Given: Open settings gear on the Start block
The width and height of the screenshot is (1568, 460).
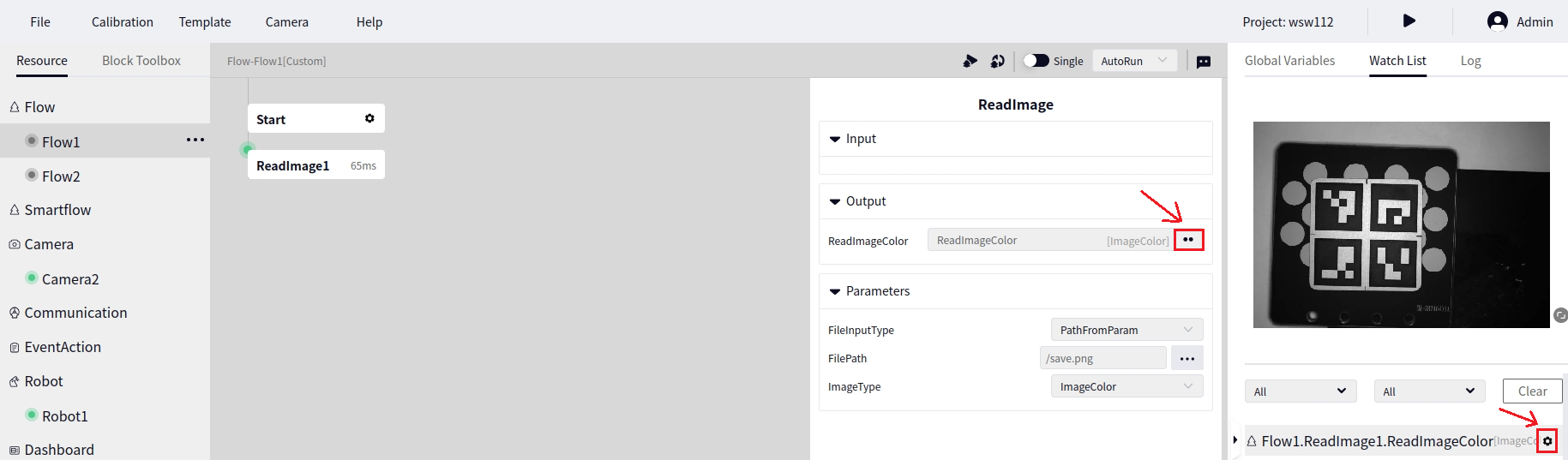Looking at the screenshot, I should click(x=369, y=118).
